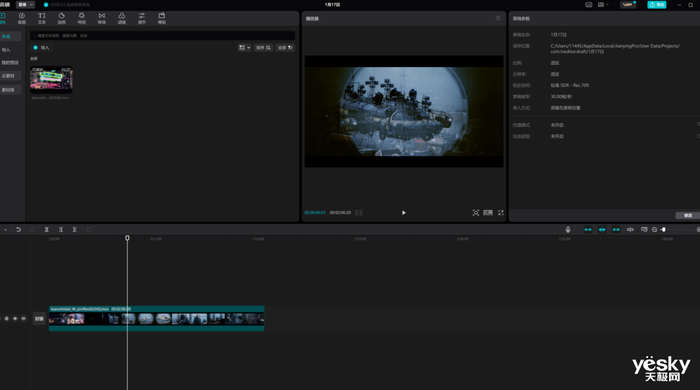Toggle the preview axis

[x=630, y=230]
